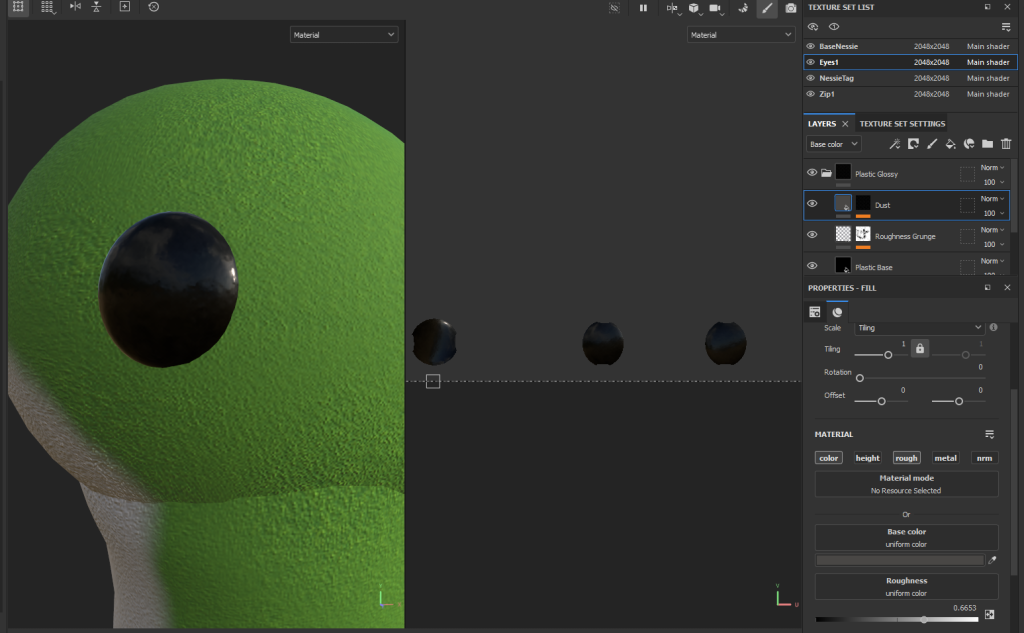Add a fill layer using bucket icon

[x=951, y=144]
